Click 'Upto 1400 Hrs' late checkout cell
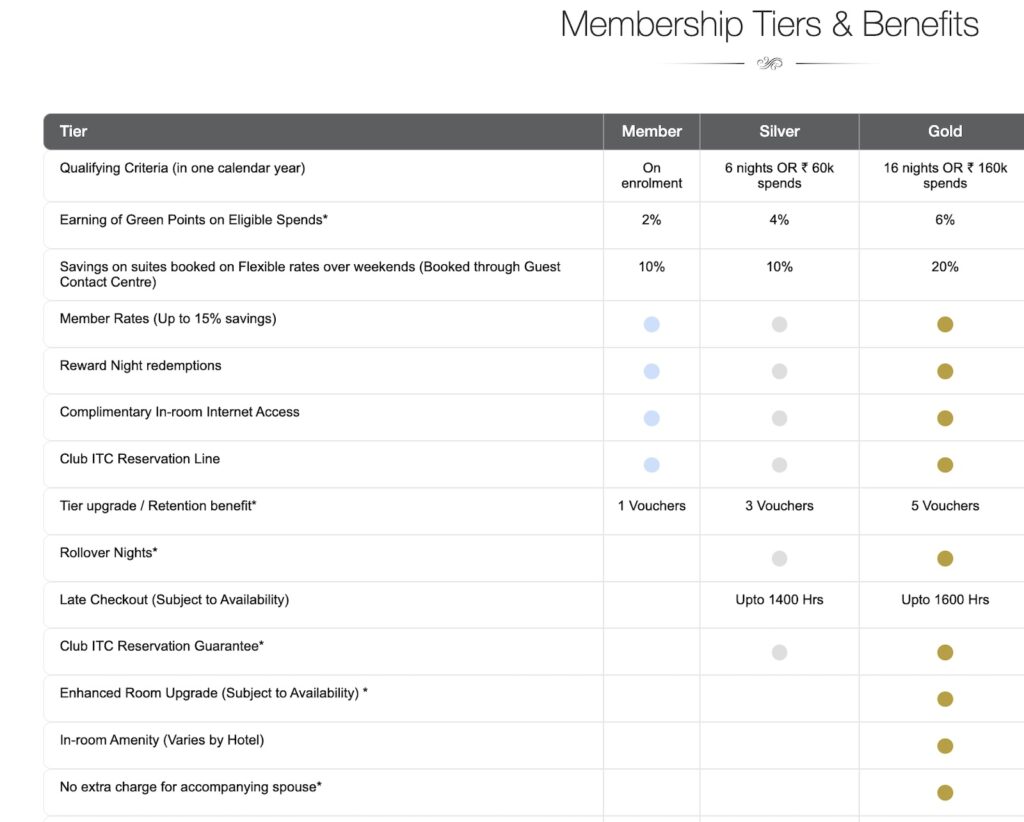The height and width of the screenshot is (822, 1024). (779, 600)
